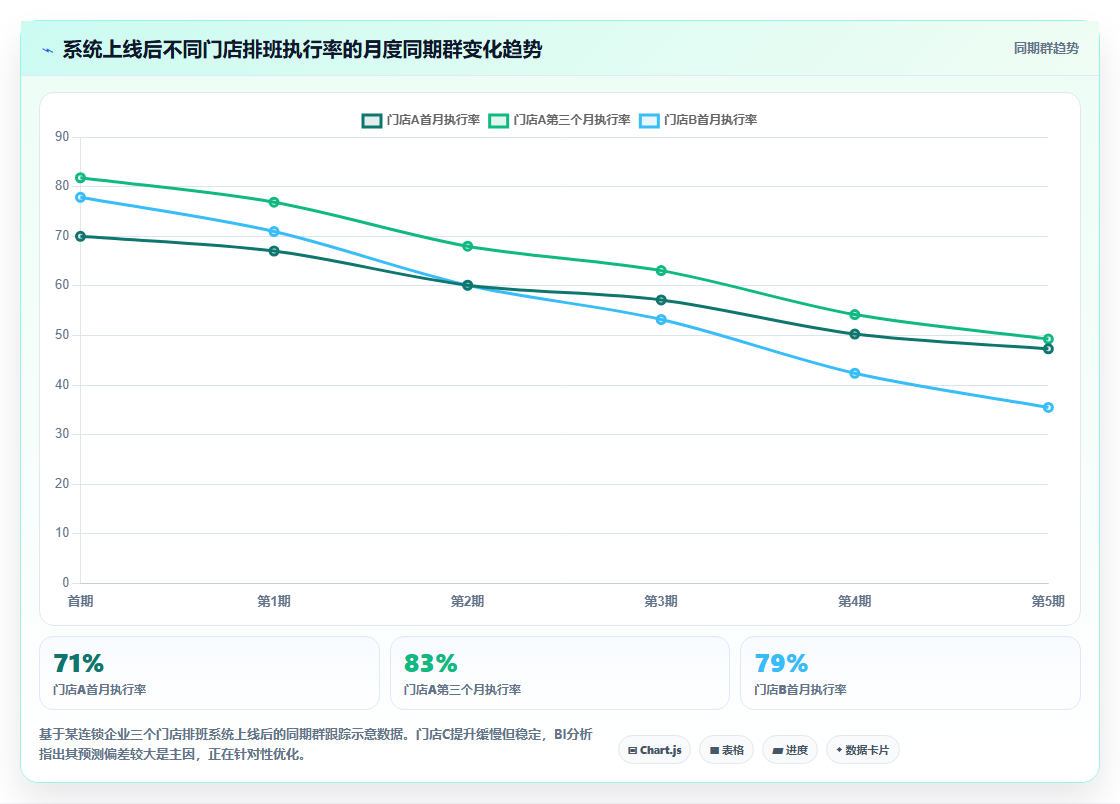Image resolution: width=1120 pixels, height=804 pixels.
Task: Click the 同期群趋势 tag in the header
Action: 1046,49
